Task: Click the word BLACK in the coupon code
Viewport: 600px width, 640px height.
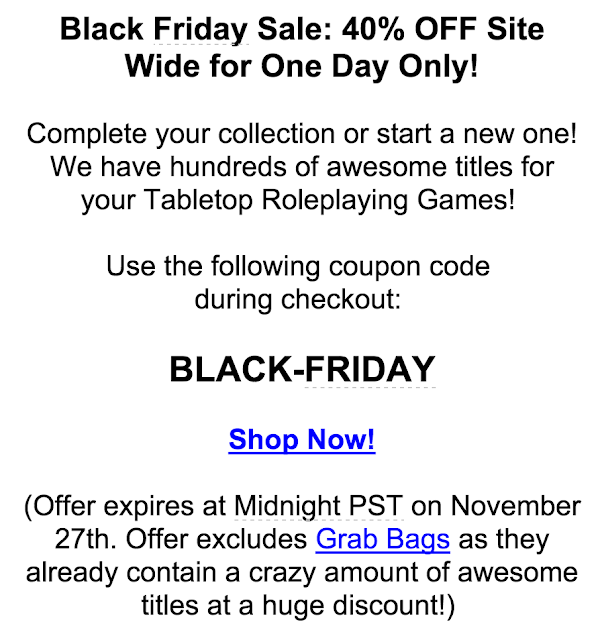Action: click(230, 369)
